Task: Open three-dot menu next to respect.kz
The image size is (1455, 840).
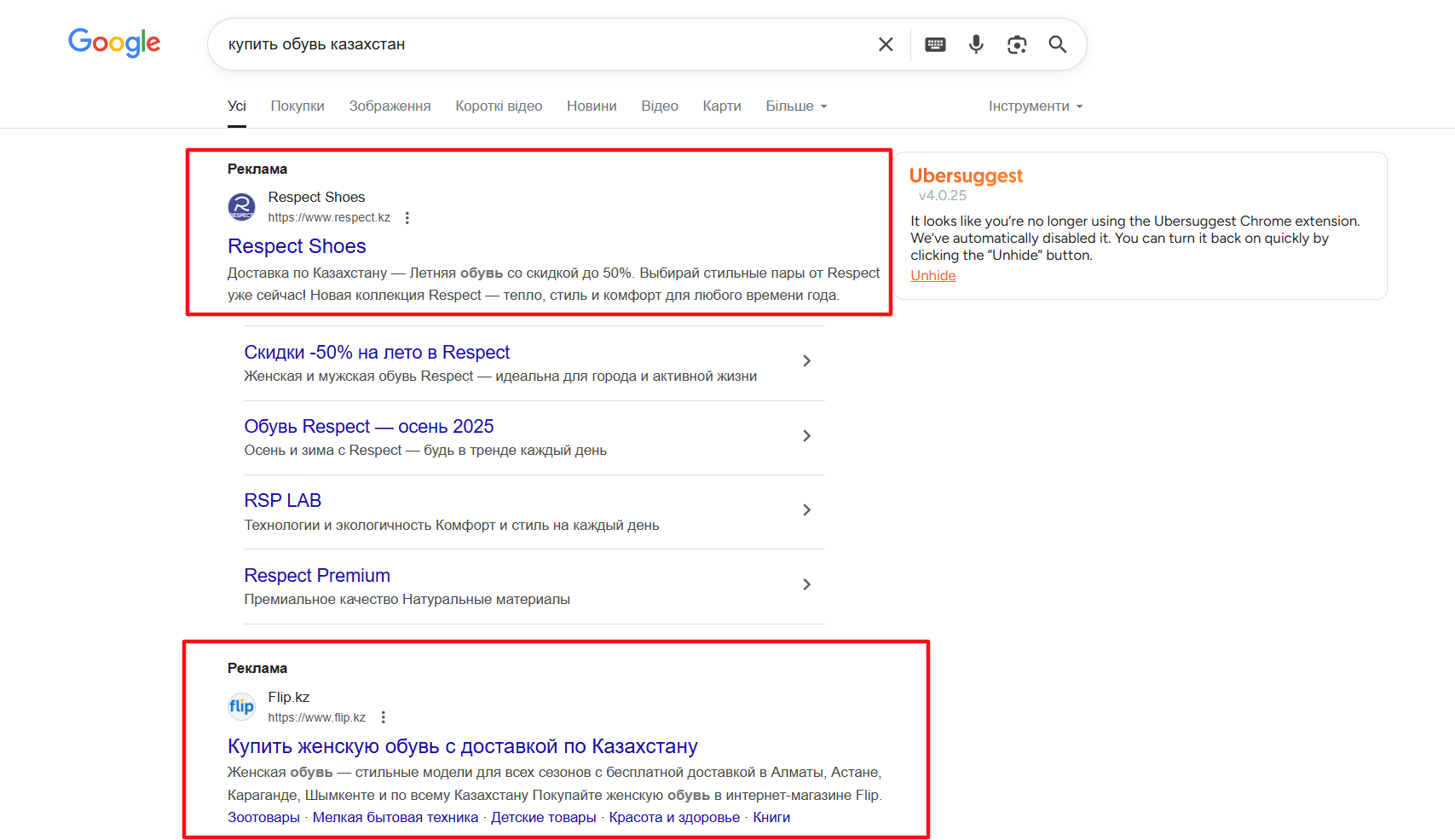Action: (407, 218)
